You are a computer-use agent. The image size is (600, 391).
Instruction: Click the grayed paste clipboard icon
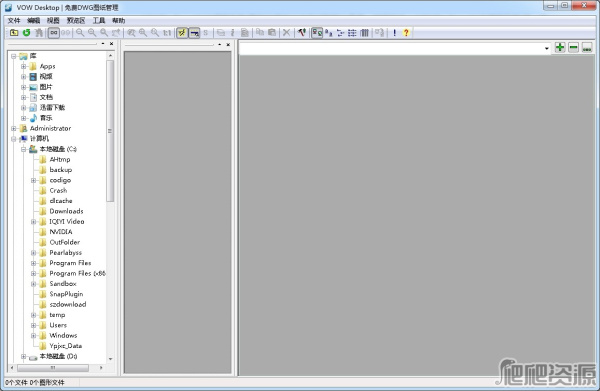[x=272, y=33]
